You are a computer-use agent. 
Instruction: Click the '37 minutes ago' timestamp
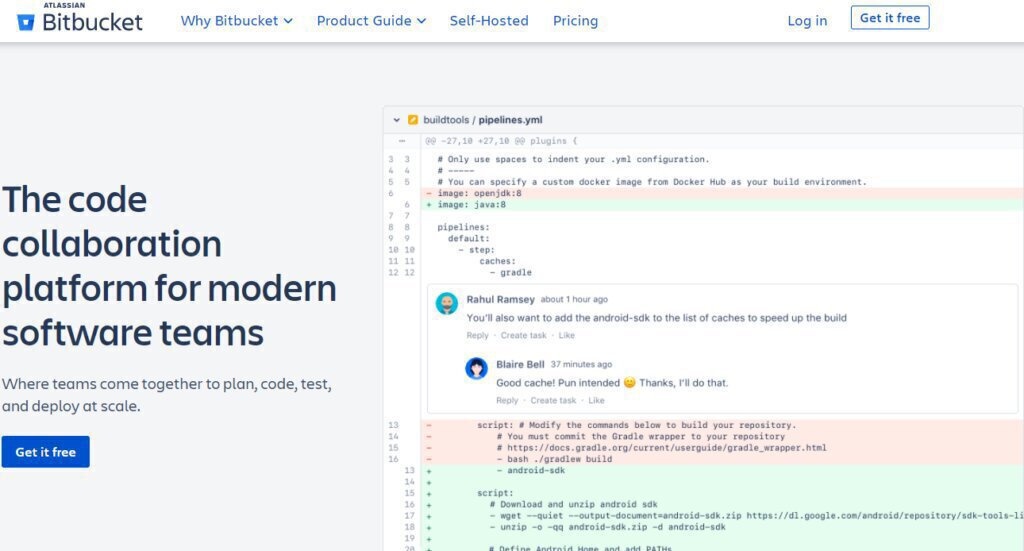coord(581,364)
